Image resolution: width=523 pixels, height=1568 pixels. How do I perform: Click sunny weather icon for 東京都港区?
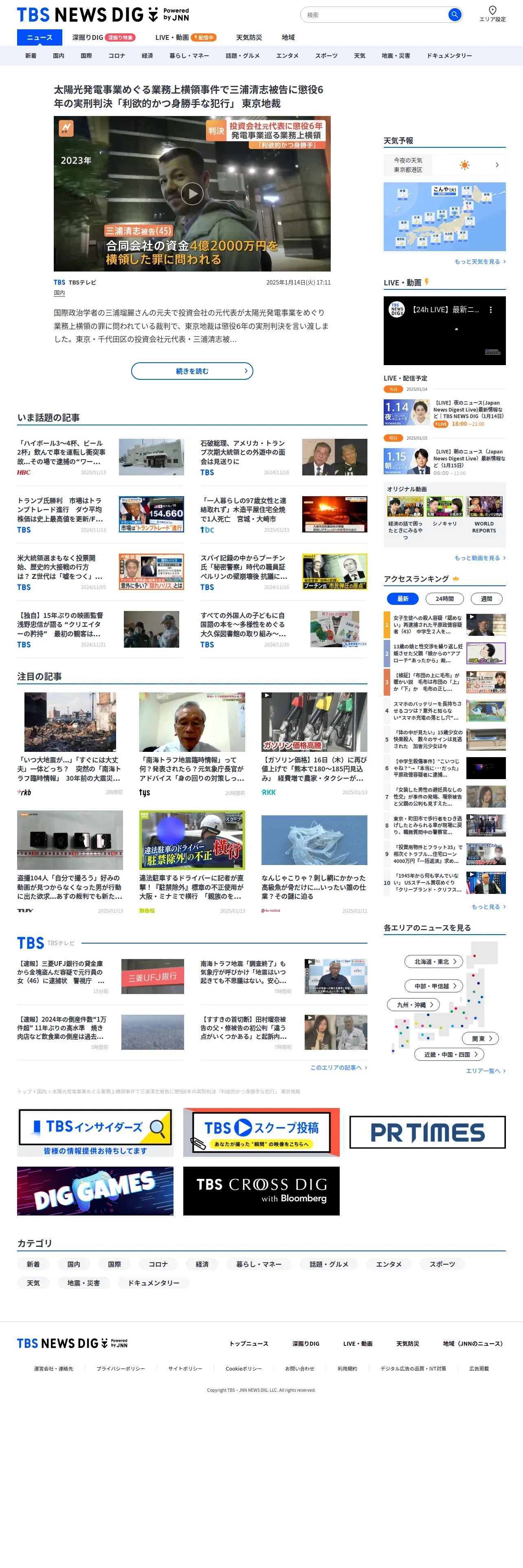[465, 165]
